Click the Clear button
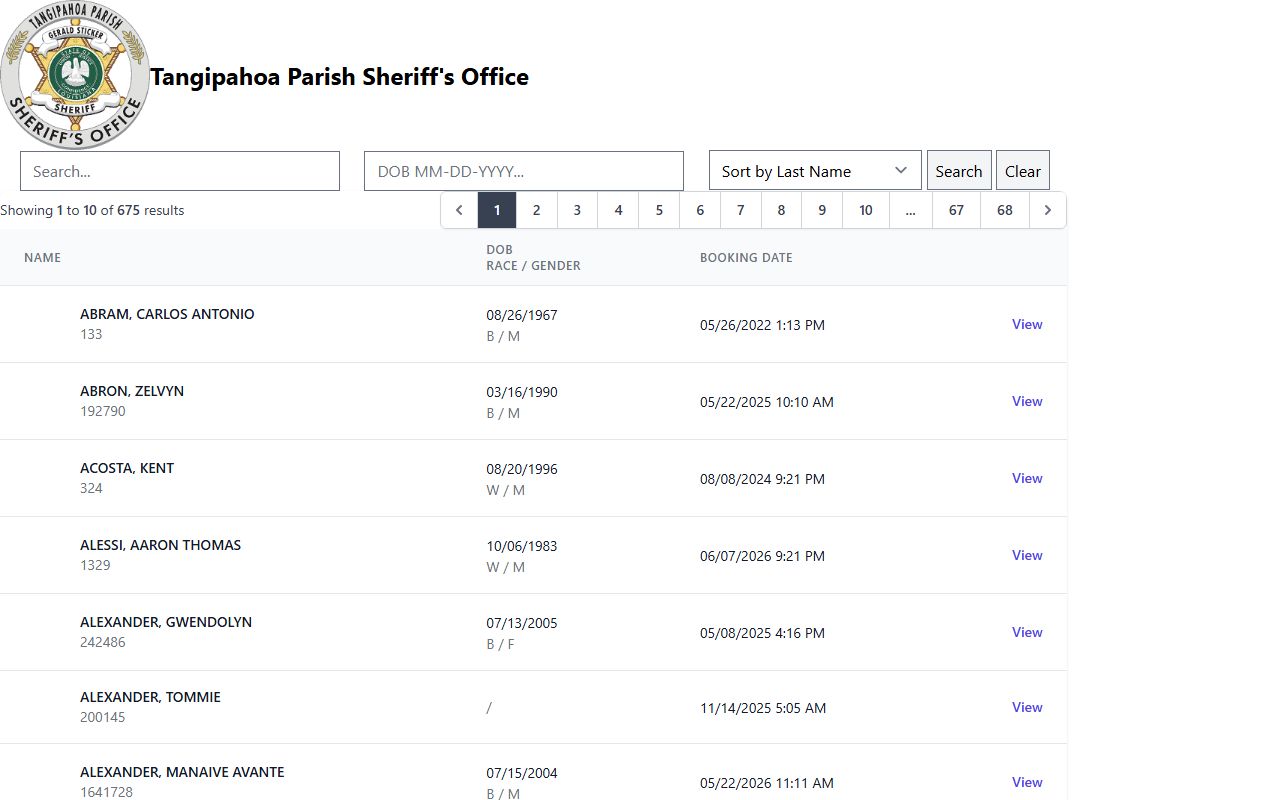Screen dimensions: 1280x800 pyautogui.click(x=1023, y=171)
